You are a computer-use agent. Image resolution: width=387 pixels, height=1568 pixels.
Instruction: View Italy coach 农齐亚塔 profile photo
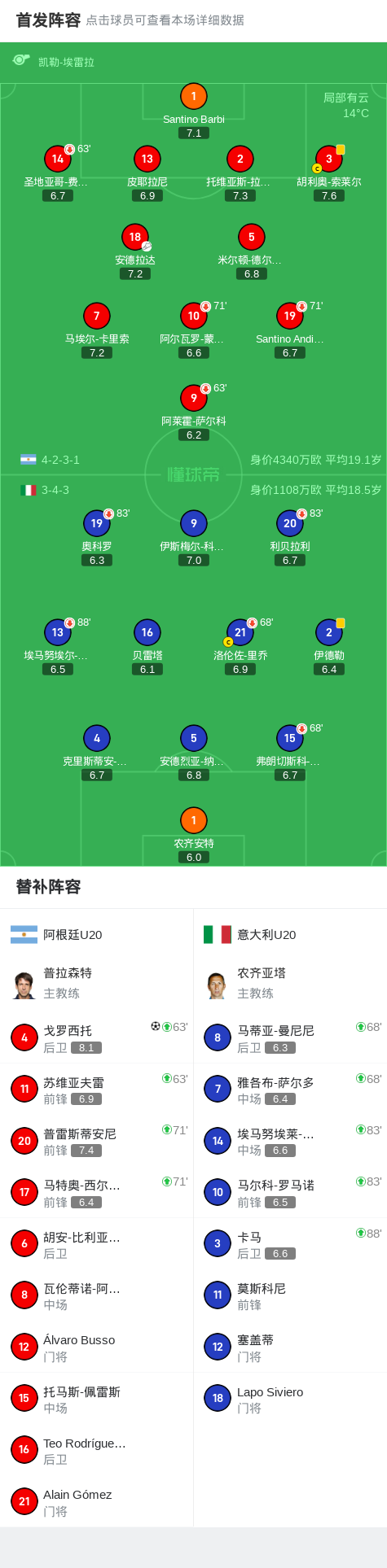pos(217,984)
